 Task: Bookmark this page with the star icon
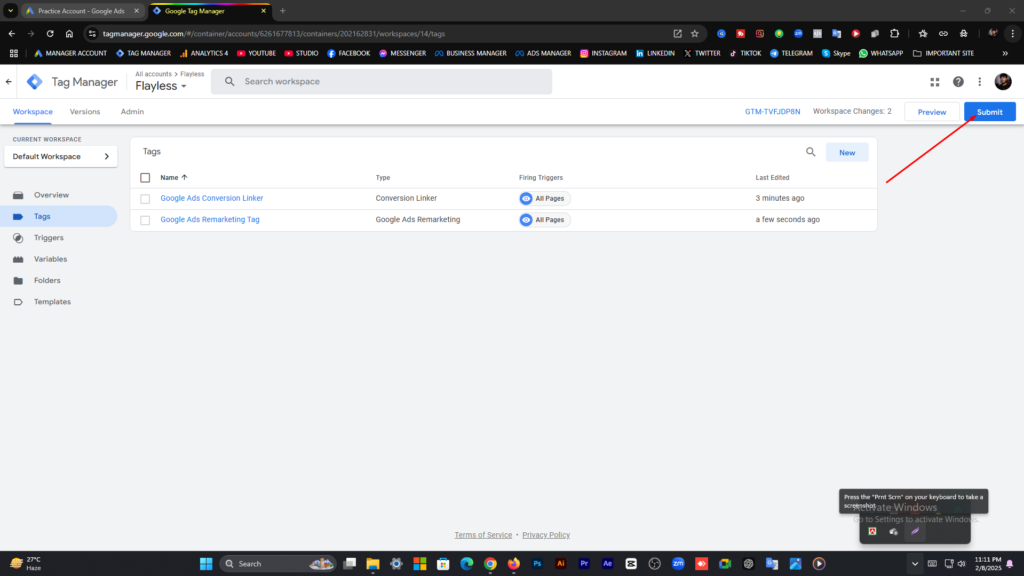click(695, 33)
